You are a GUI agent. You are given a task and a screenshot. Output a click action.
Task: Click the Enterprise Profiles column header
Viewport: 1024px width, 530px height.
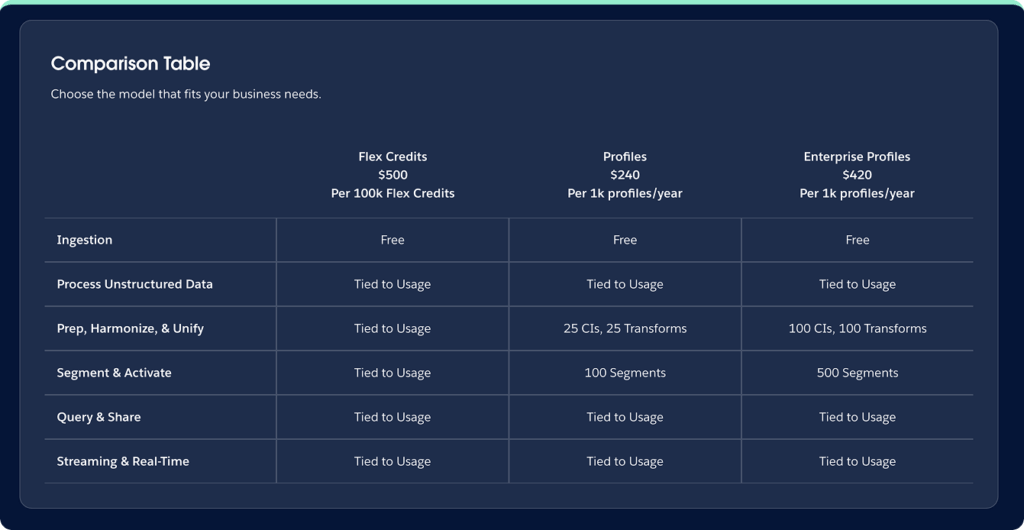(857, 157)
